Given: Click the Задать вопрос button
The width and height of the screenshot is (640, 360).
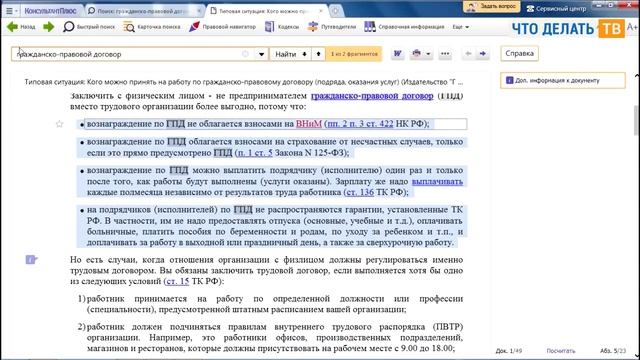Looking at the screenshot, I should pyautogui.click(x=492, y=7).
